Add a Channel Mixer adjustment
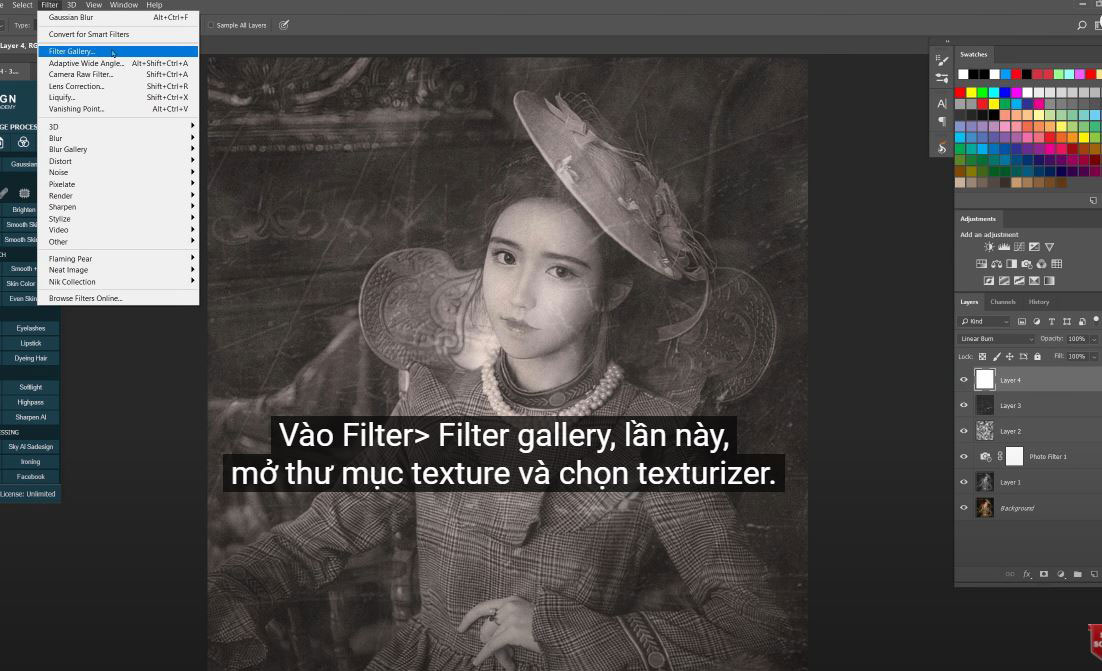The height and width of the screenshot is (671, 1102). pos(1042,263)
